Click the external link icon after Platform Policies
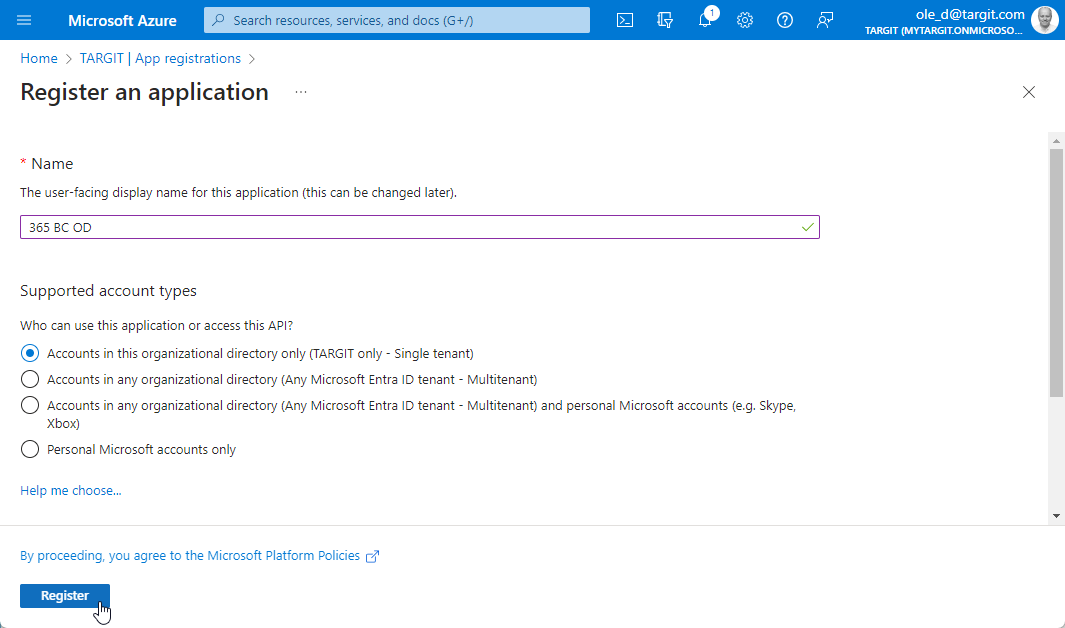 [x=372, y=557]
